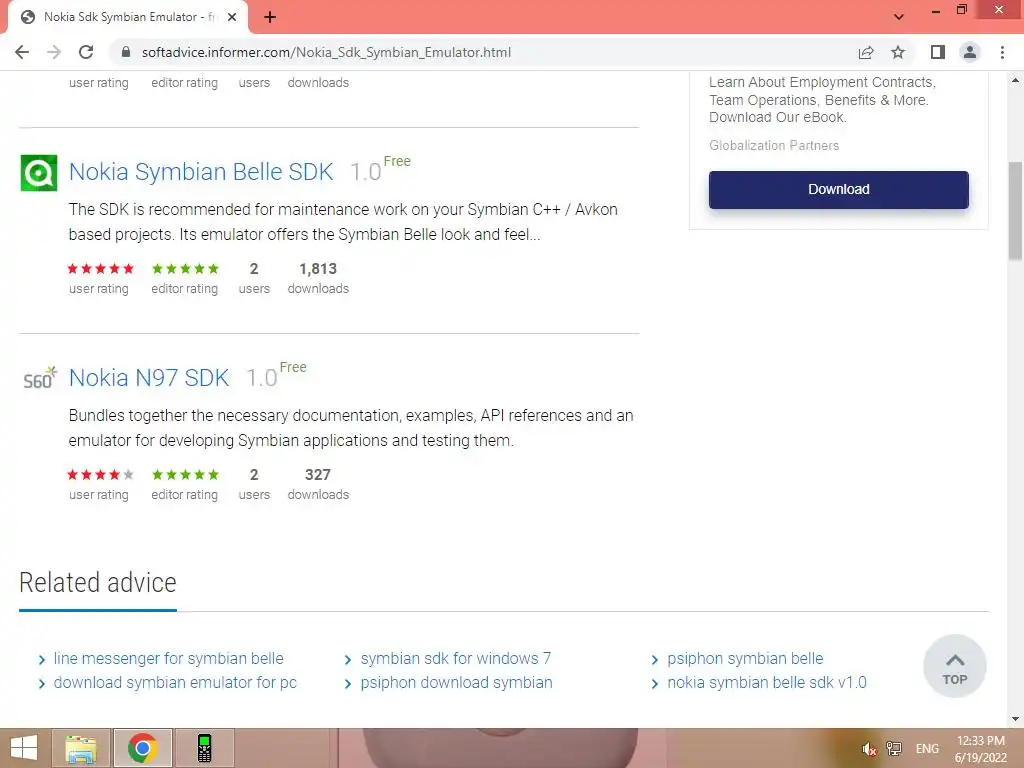This screenshot has height=768, width=1024.
Task: Open 'symbian sdk for windows 7' link
Action: (456, 658)
